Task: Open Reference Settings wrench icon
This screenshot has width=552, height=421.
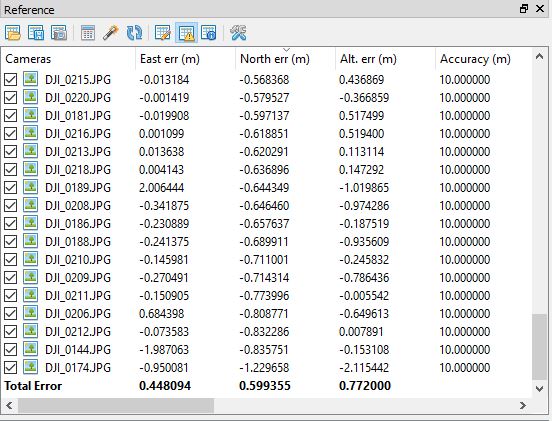Action: pos(238,33)
